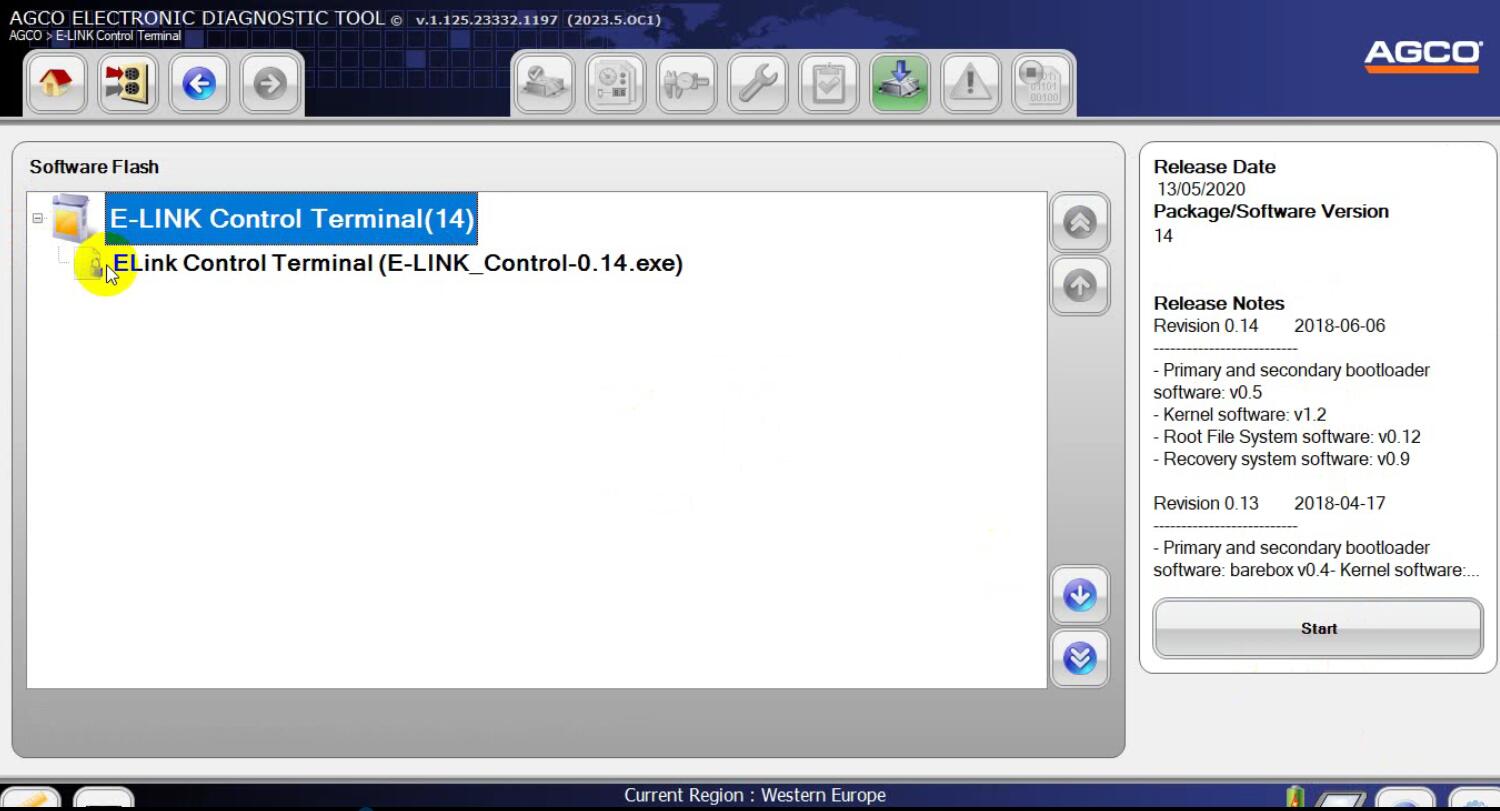Jump to bottom with double down arrow
This screenshot has height=811, width=1500.
1080,658
